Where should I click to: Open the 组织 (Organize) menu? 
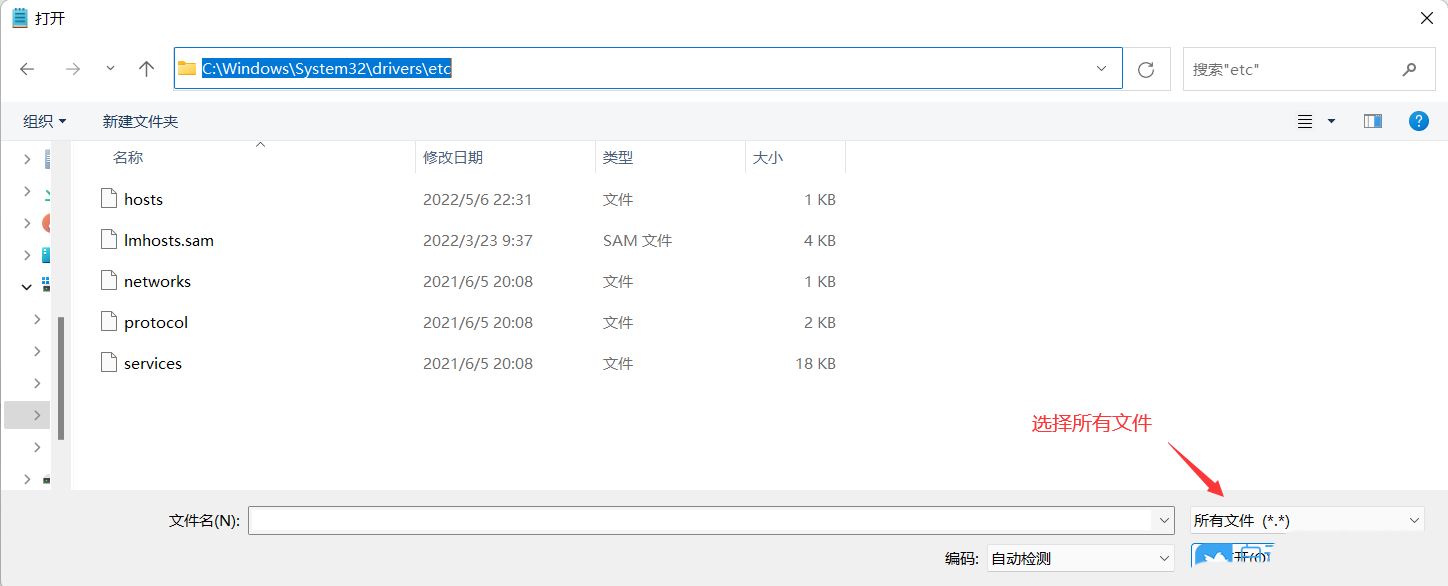44,120
